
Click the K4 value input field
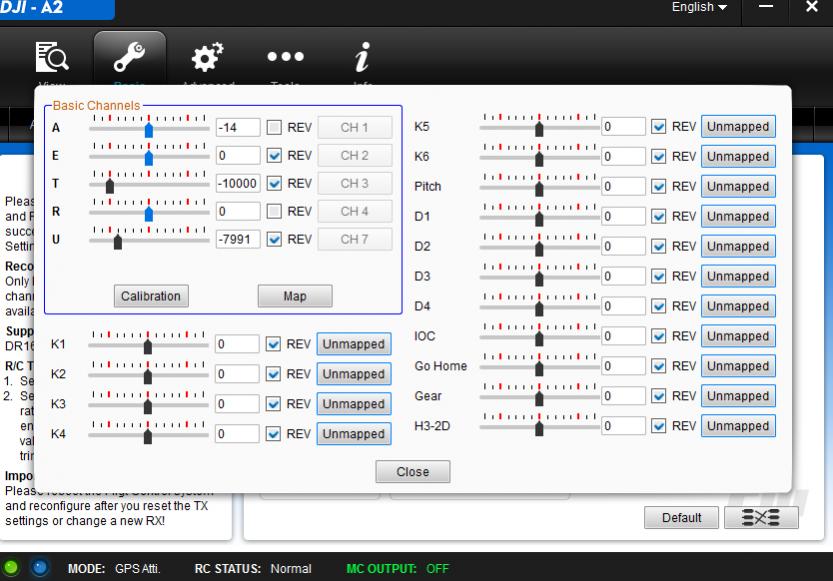point(237,434)
